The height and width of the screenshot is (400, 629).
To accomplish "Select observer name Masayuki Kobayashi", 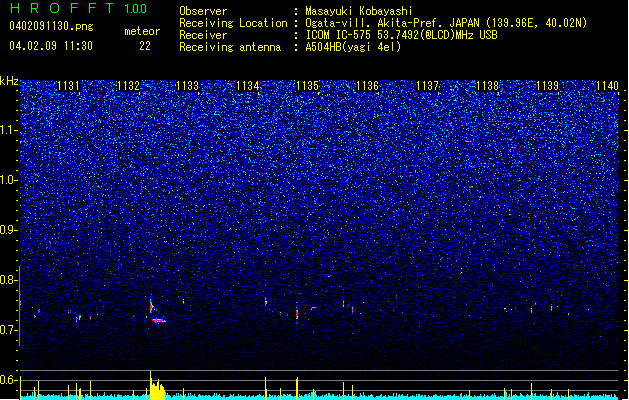I will (359, 11).
